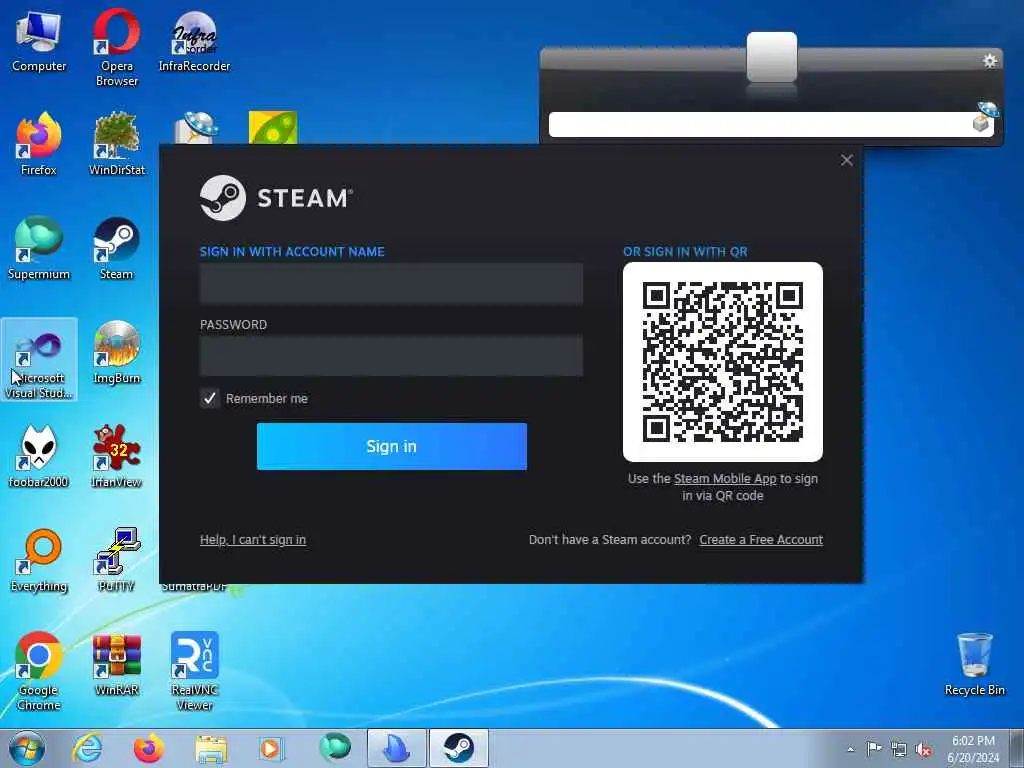Focus the account name input field
The width and height of the screenshot is (1024, 768).
click(391, 283)
